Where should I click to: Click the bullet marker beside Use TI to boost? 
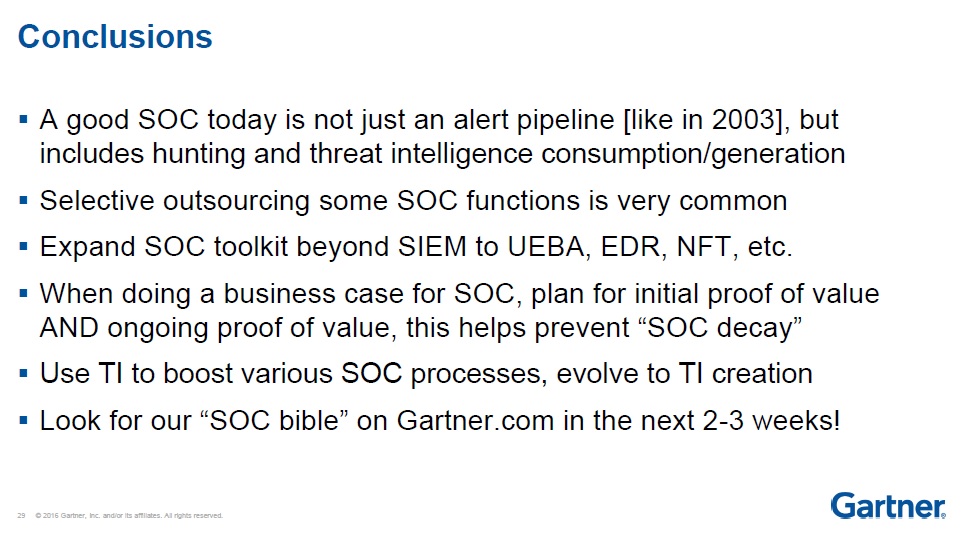pyautogui.click(x=23, y=374)
